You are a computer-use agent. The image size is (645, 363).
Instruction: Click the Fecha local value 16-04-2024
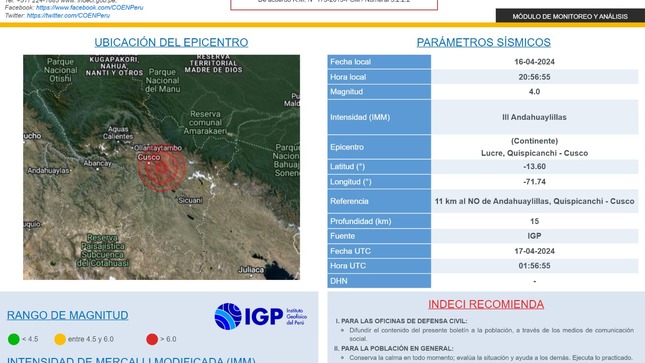click(534, 62)
